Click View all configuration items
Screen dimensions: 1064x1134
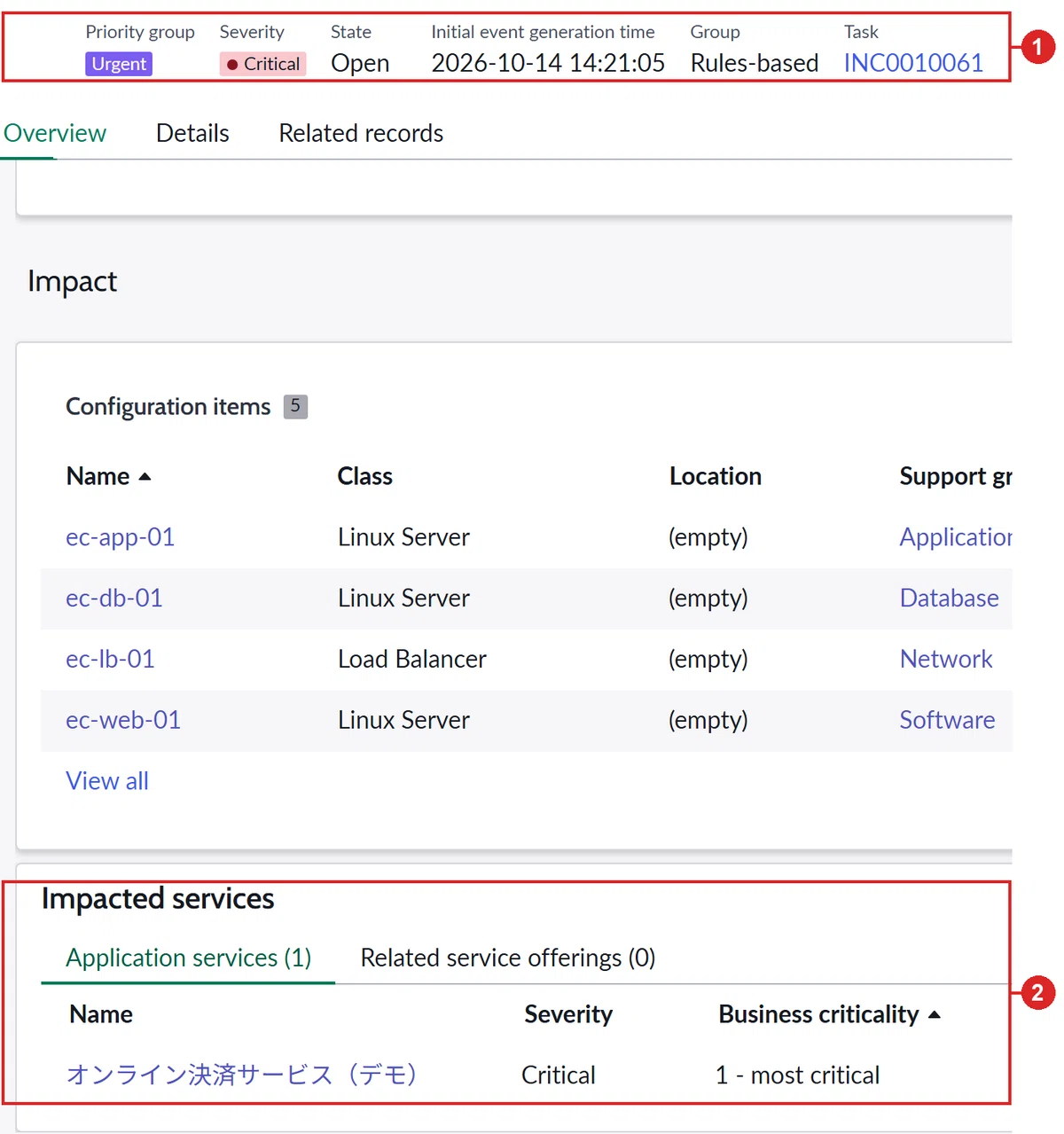(107, 781)
